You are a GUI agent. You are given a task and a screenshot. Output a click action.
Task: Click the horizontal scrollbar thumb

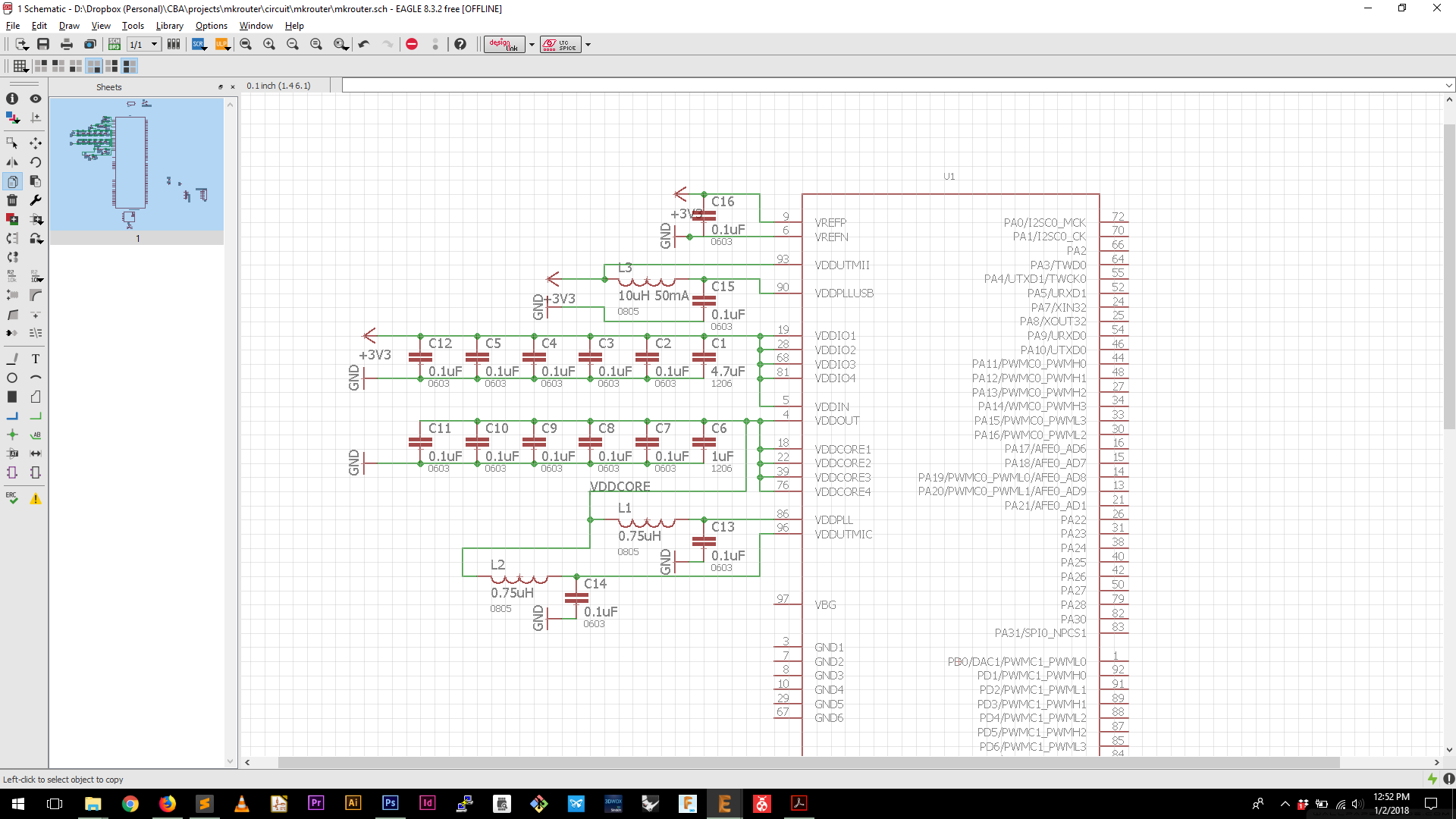808,762
